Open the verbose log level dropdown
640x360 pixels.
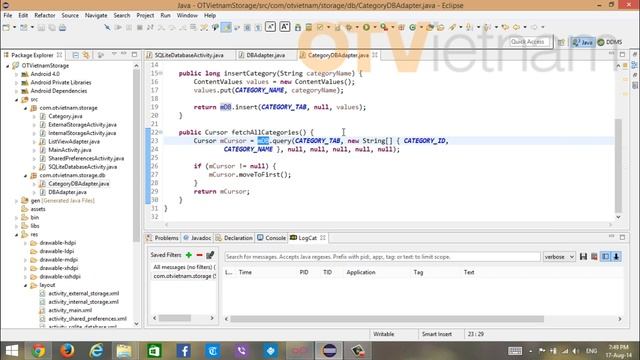point(559,257)
